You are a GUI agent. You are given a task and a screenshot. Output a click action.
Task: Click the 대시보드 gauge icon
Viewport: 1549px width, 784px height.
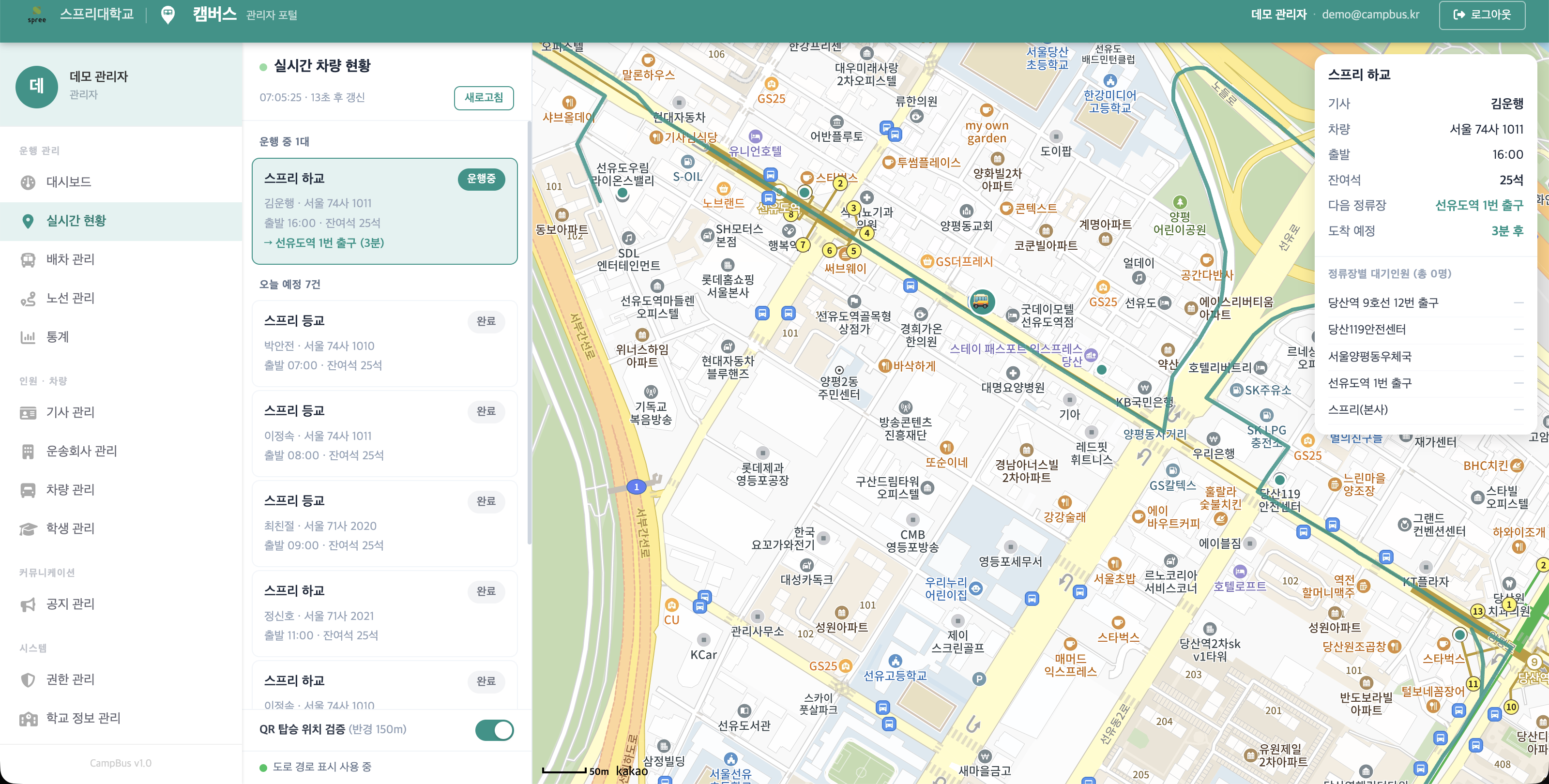pos(28,182)
